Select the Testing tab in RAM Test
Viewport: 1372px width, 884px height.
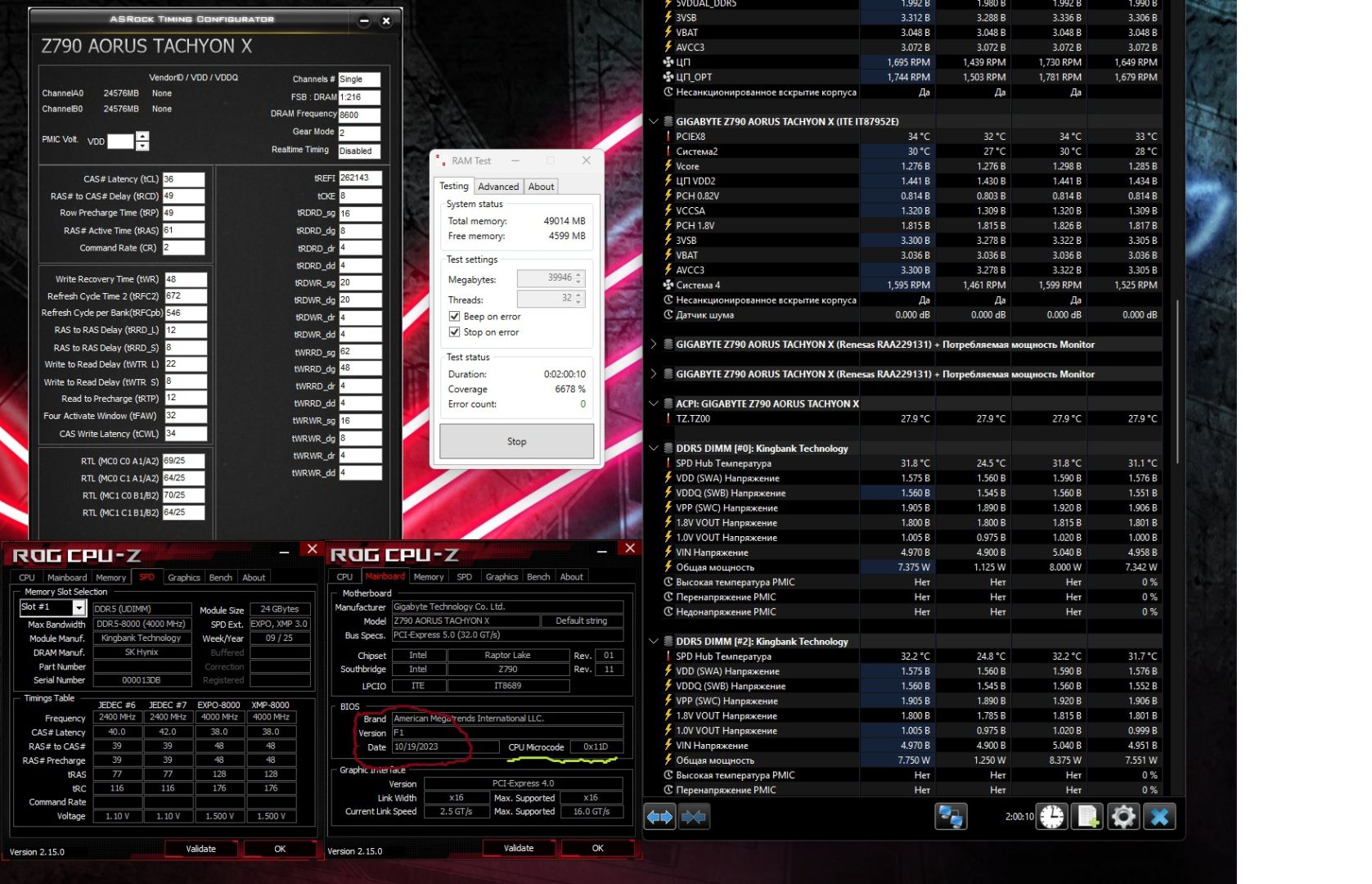454,186
